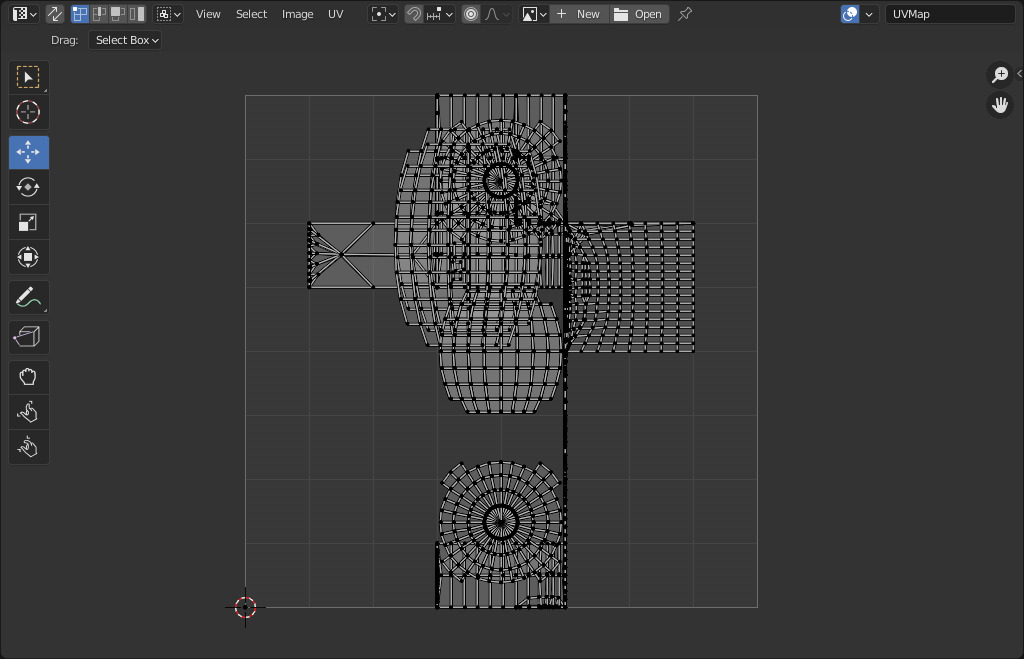Image resolution: width=1024 pixels, height=659 pixels.
Task: Enable vertex select mode
Action: click(x=80, y=14)
